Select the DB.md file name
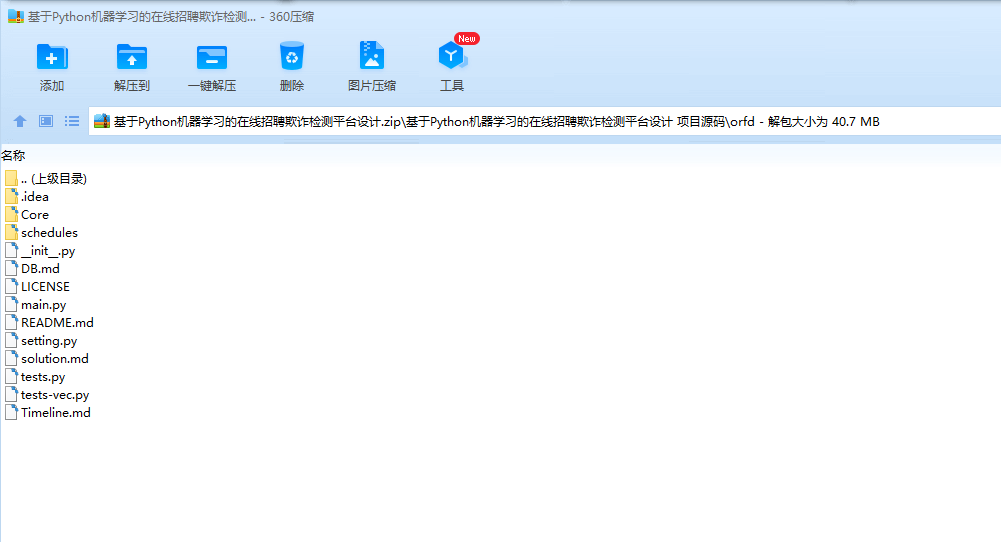The image size is (1001, 542). 40,269
